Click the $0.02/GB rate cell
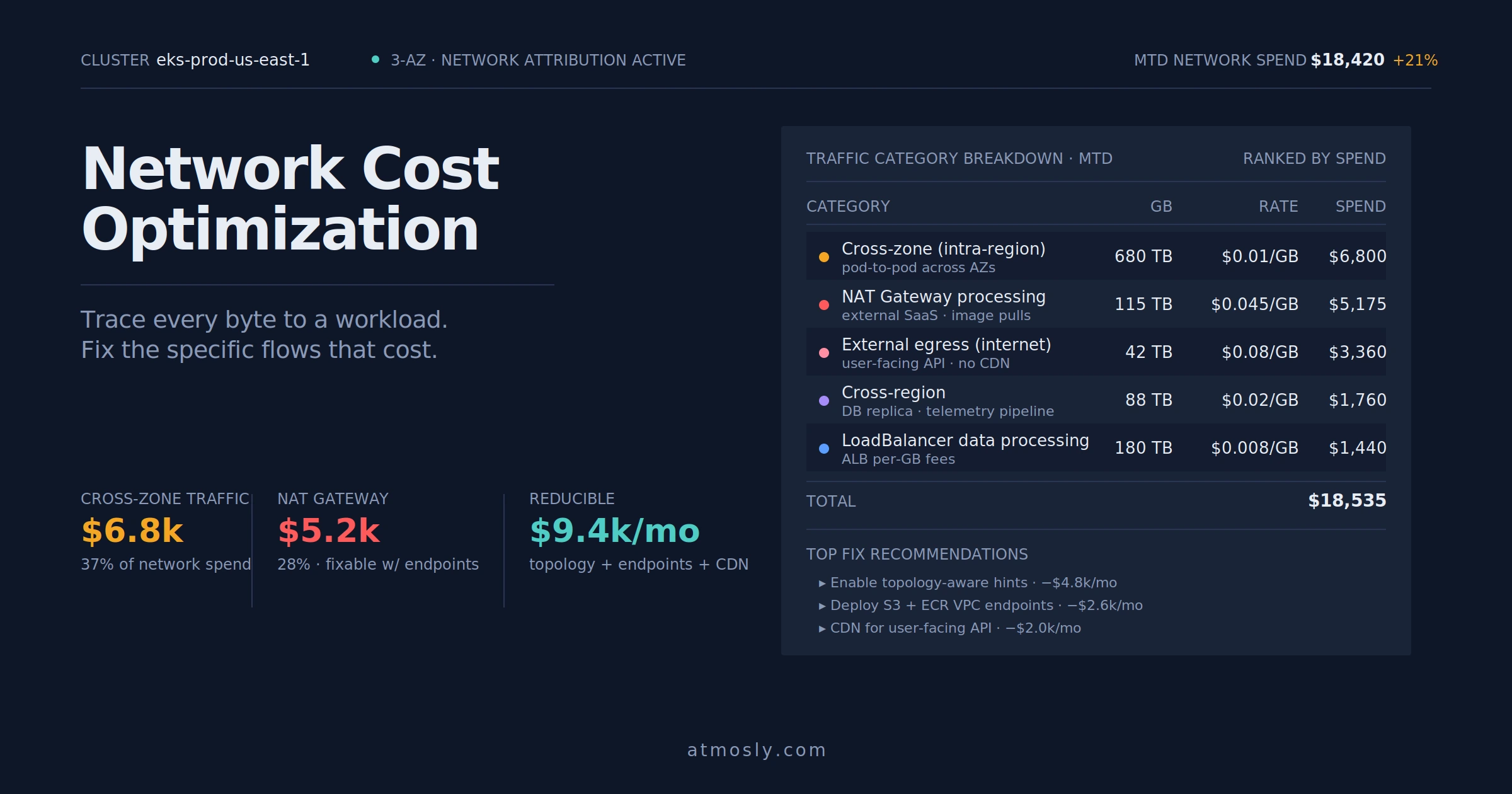This screenshot has height=794, width=1512. coord(1260,400)
